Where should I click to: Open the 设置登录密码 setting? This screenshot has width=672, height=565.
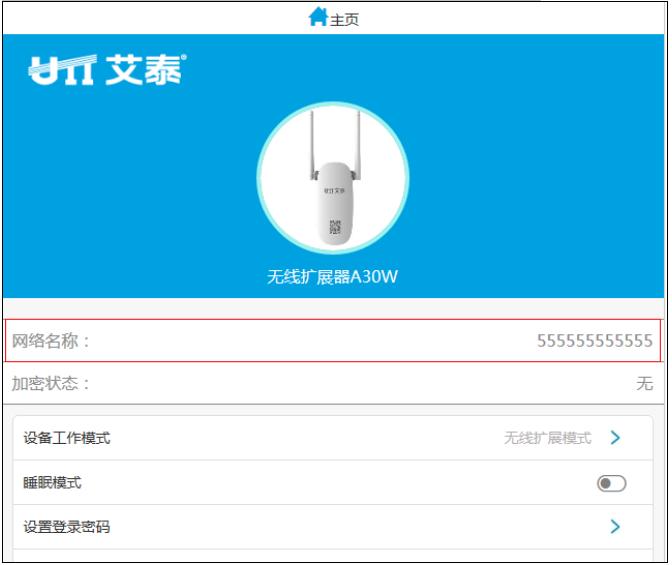333,527
